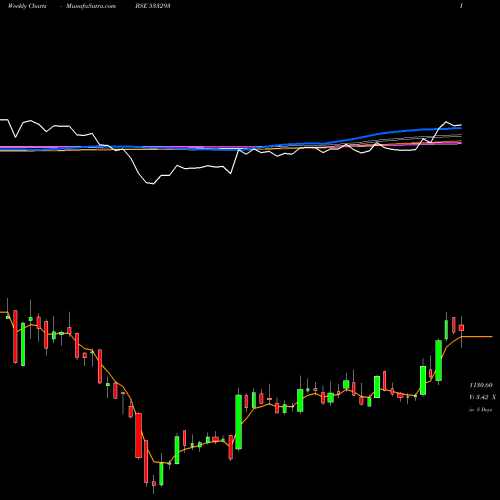Viewport: 500px width, 500px height.
Task: Click the 'V: 3.42 X' volume label
Action: click(482, 397)
